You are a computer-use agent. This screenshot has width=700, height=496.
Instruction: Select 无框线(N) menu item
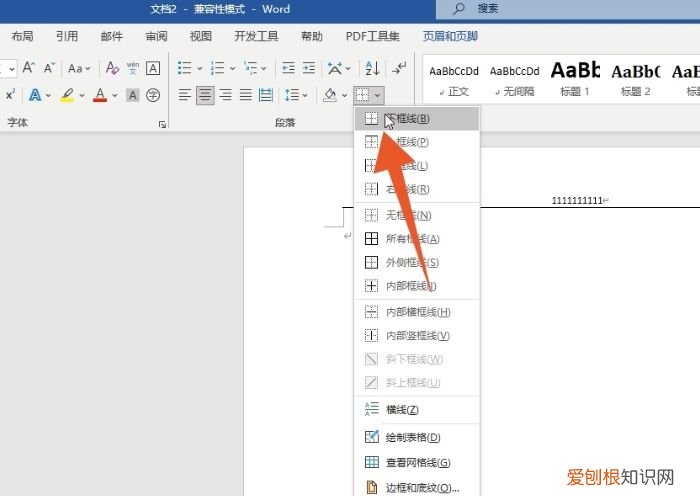coord(417,215)
